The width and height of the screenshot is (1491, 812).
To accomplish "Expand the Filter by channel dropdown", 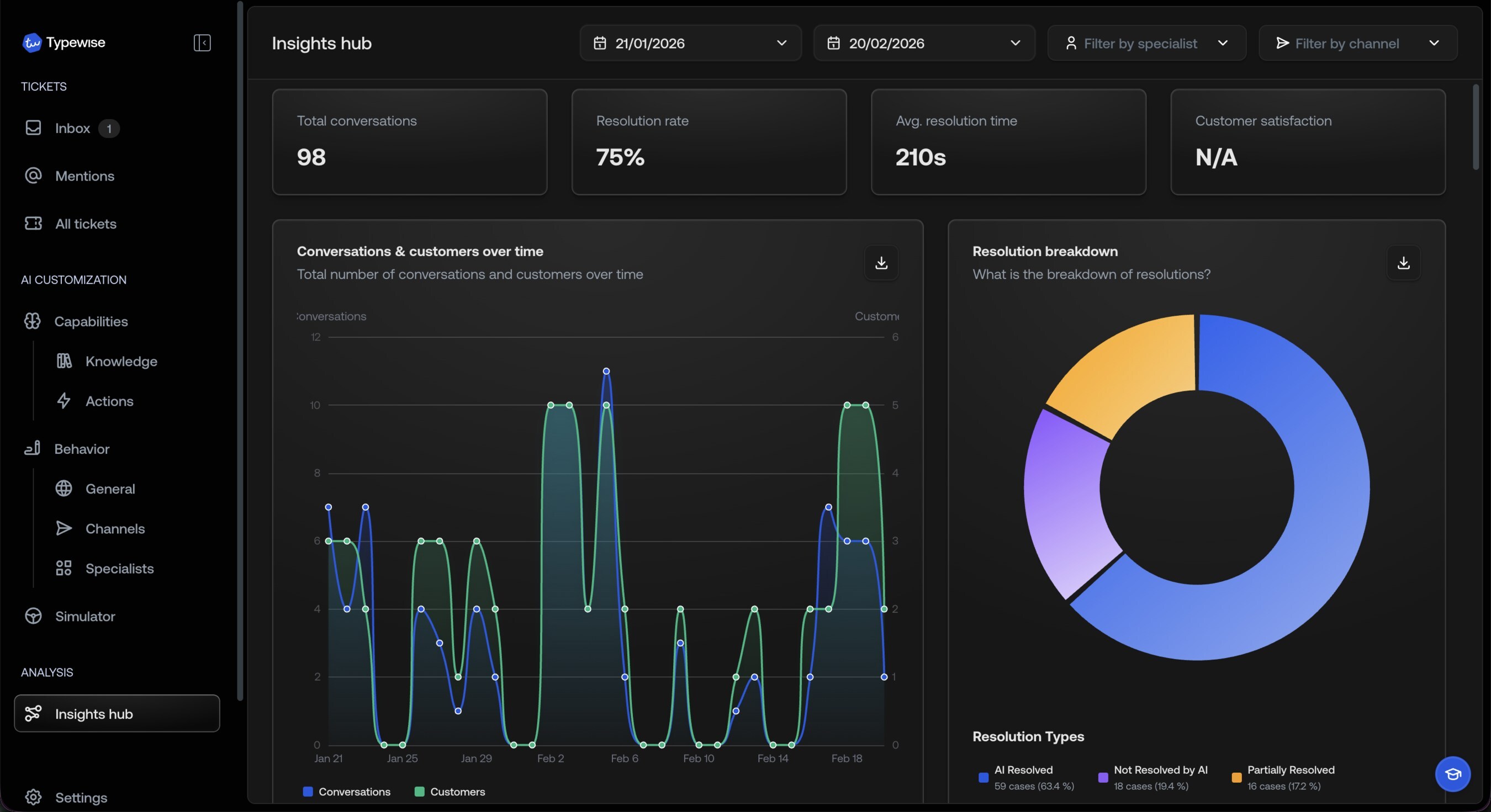I will tap(1357, 44).
